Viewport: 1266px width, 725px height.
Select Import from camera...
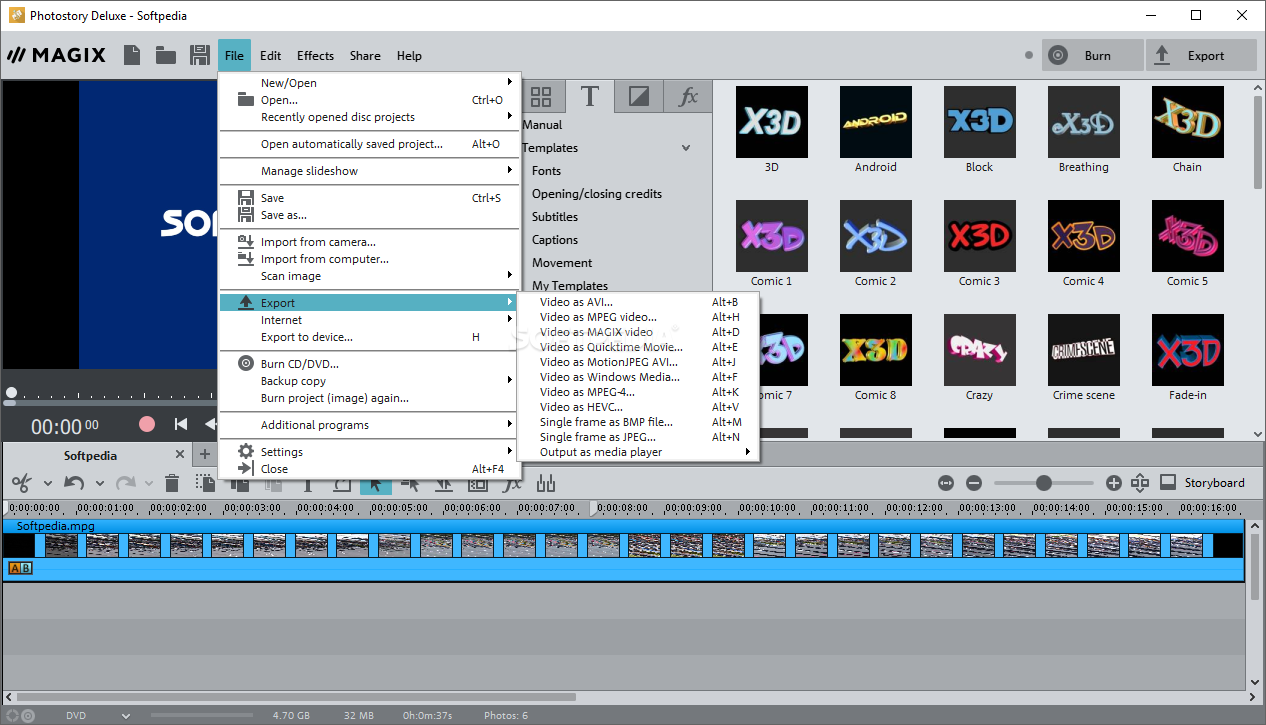click(x=370, y=242)
